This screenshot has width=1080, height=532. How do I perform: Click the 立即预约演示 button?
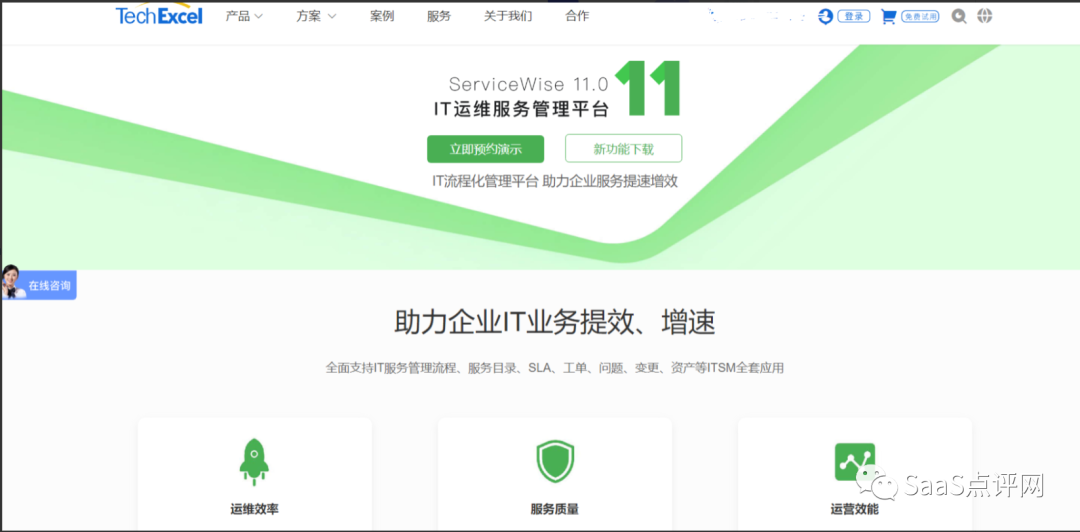click(486, 149)
